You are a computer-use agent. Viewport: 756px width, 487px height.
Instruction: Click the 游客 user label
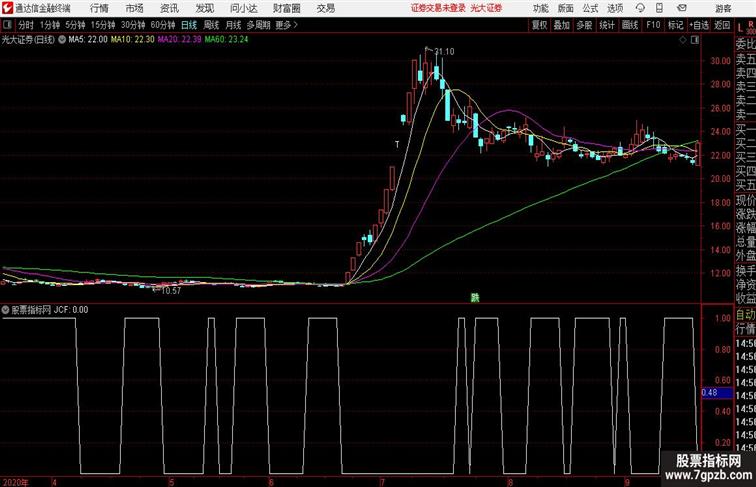[723, 8]
